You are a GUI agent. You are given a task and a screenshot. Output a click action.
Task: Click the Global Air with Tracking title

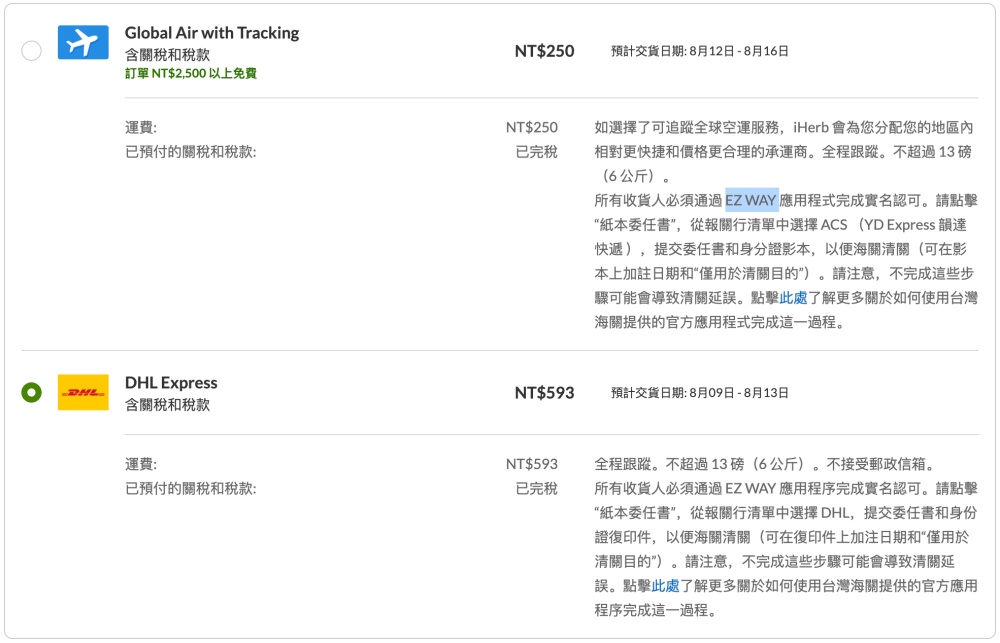point(211,33)
